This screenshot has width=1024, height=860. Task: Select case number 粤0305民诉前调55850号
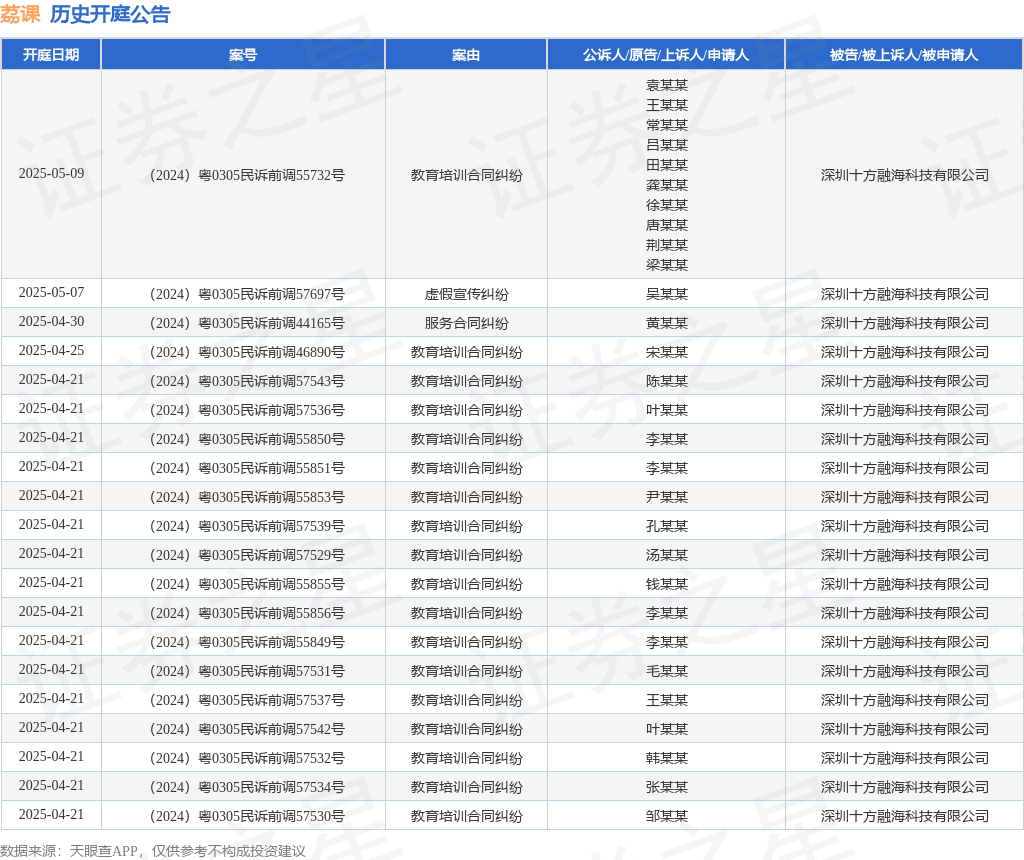(x=248, y=439)
